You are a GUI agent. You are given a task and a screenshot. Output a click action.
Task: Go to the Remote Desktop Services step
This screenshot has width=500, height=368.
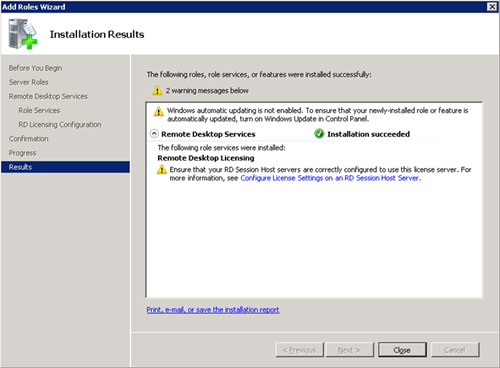click(48, 96)
